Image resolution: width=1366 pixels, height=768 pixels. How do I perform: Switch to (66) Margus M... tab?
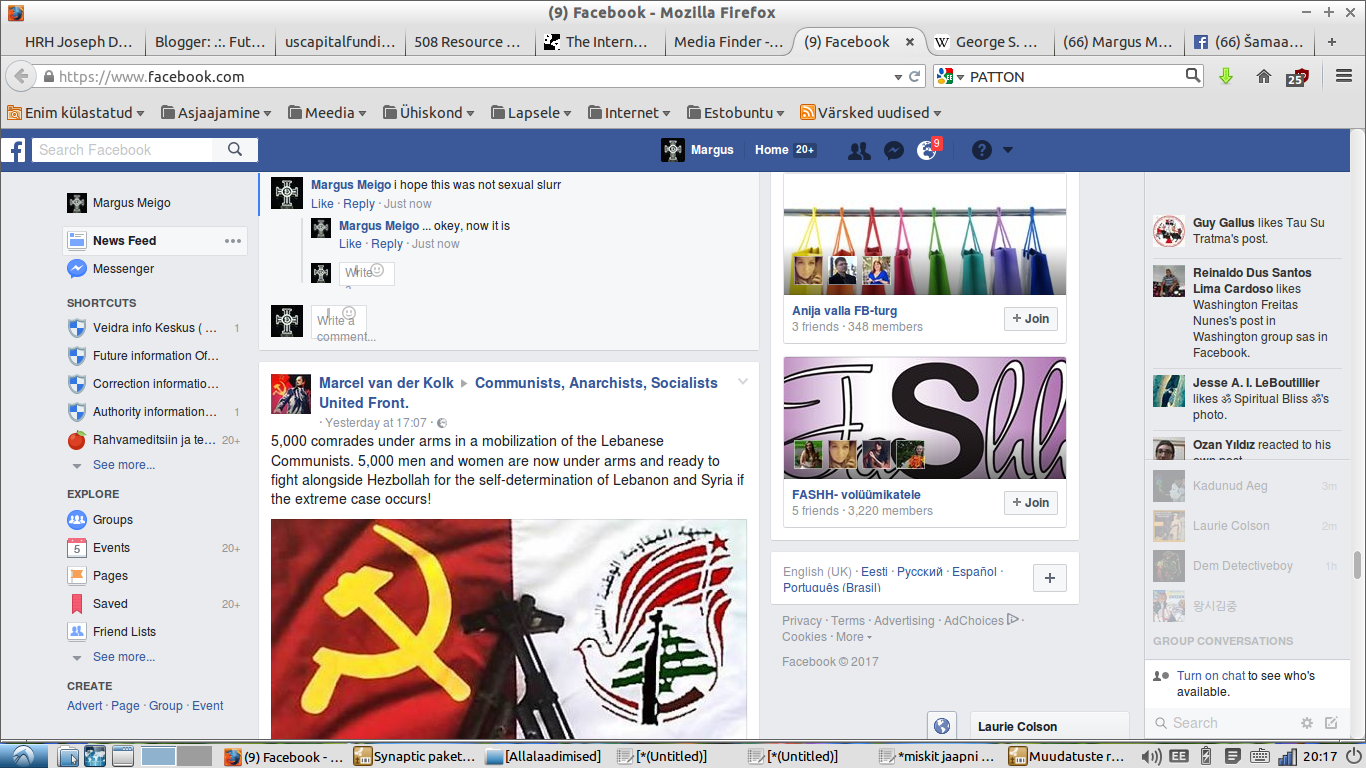tap(1118, 42)
